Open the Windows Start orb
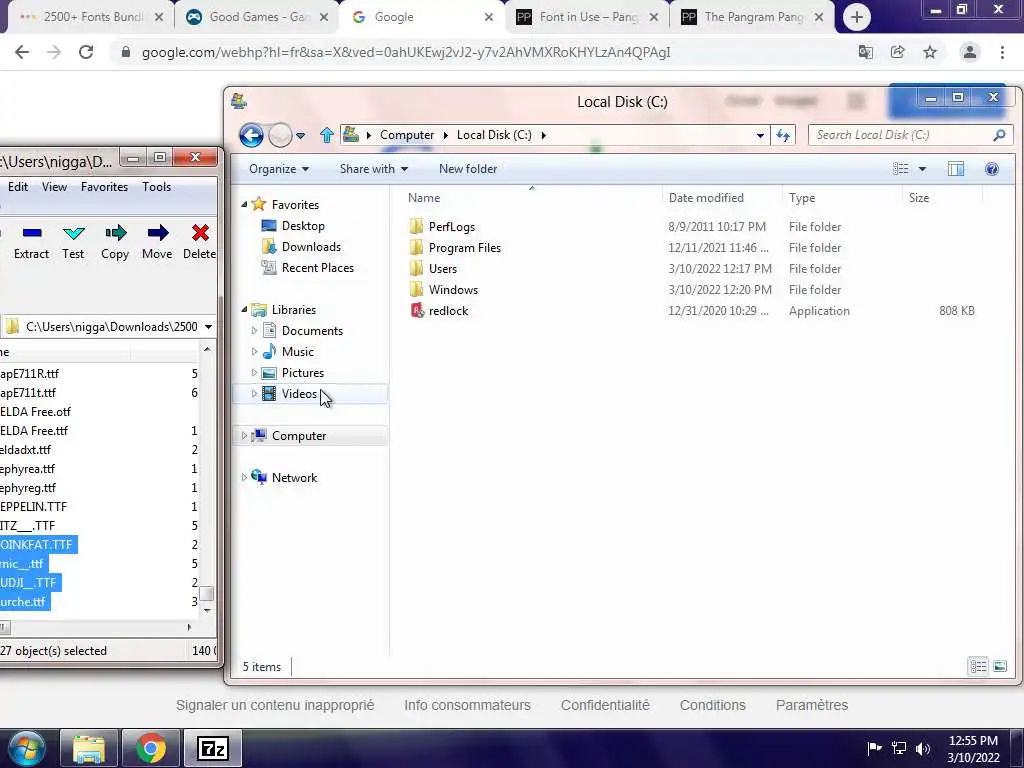 point(26,748)
